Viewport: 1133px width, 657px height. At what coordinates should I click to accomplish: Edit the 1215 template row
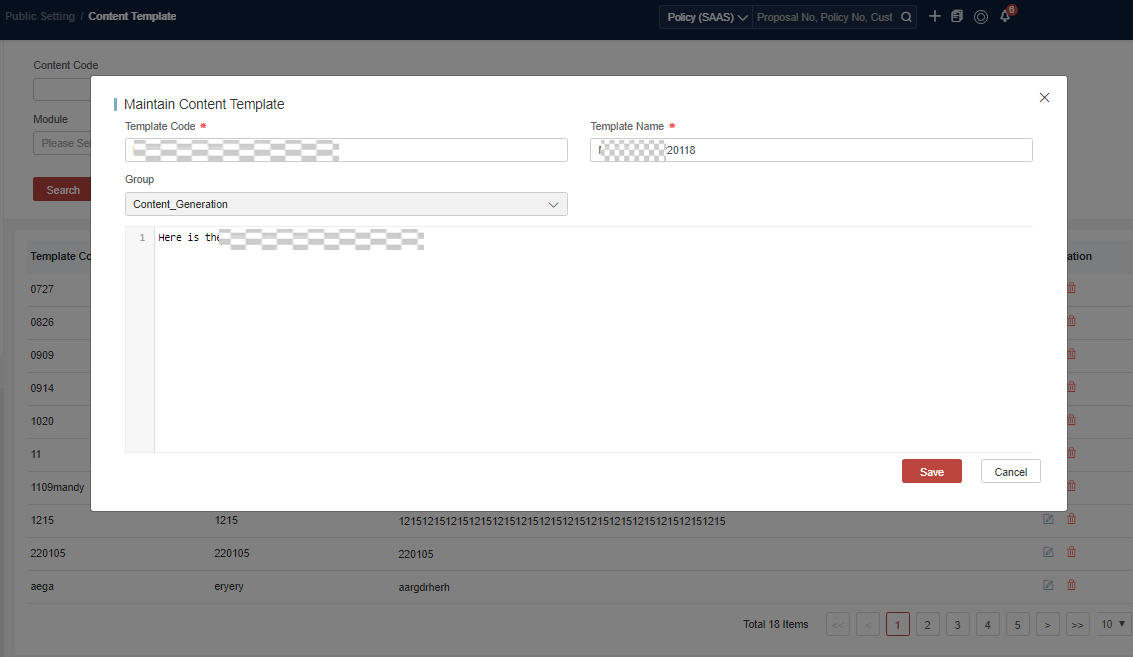click(x=1048, y=519)
